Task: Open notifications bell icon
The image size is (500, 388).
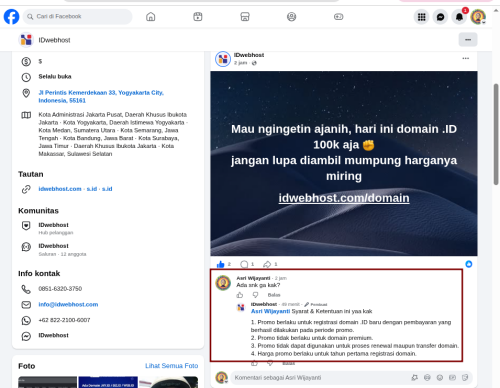Action: click(459, 17)
